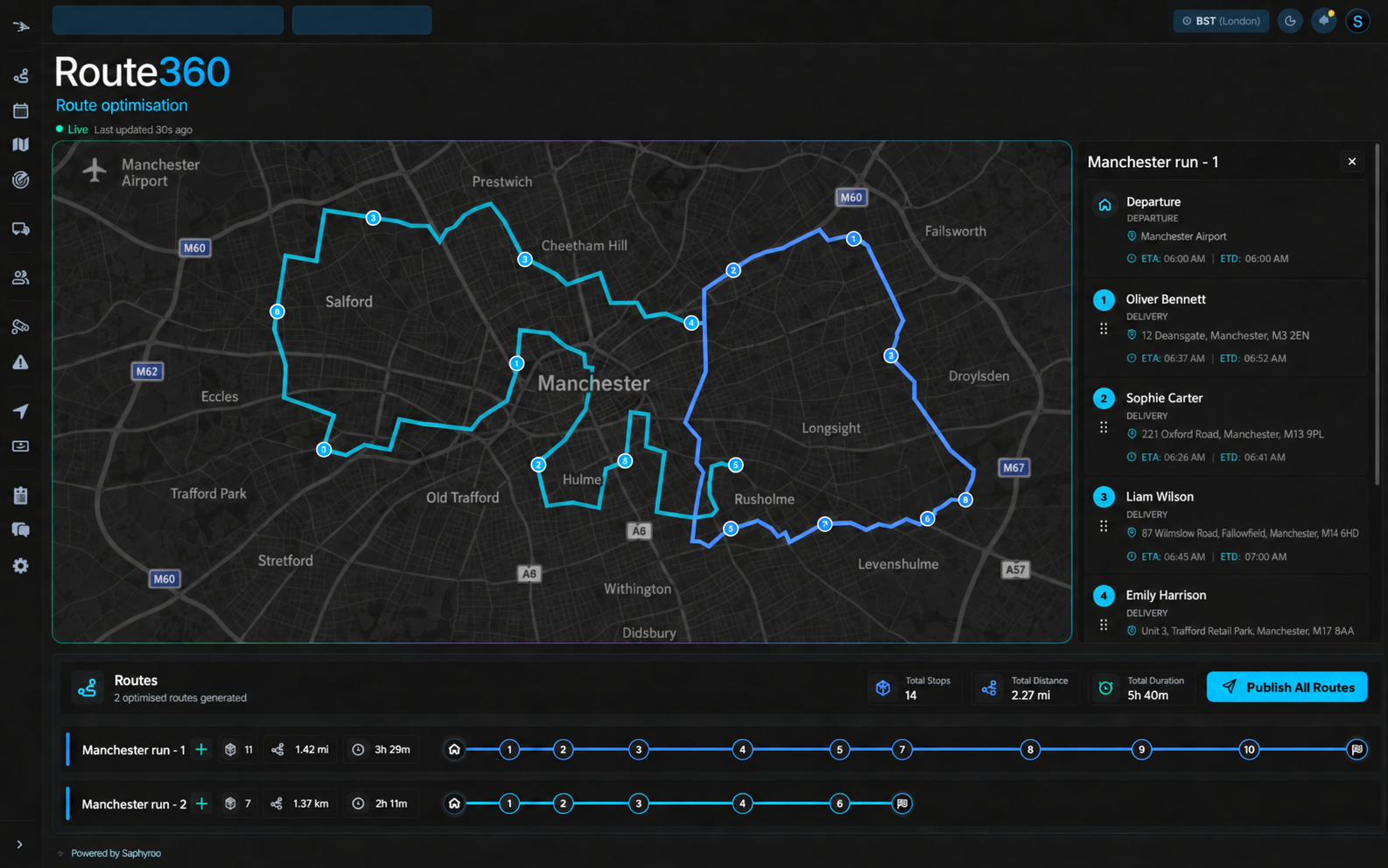
Task: Click the home icon on the Manchester run - 1 timeline
Action: tap(454, 750)
